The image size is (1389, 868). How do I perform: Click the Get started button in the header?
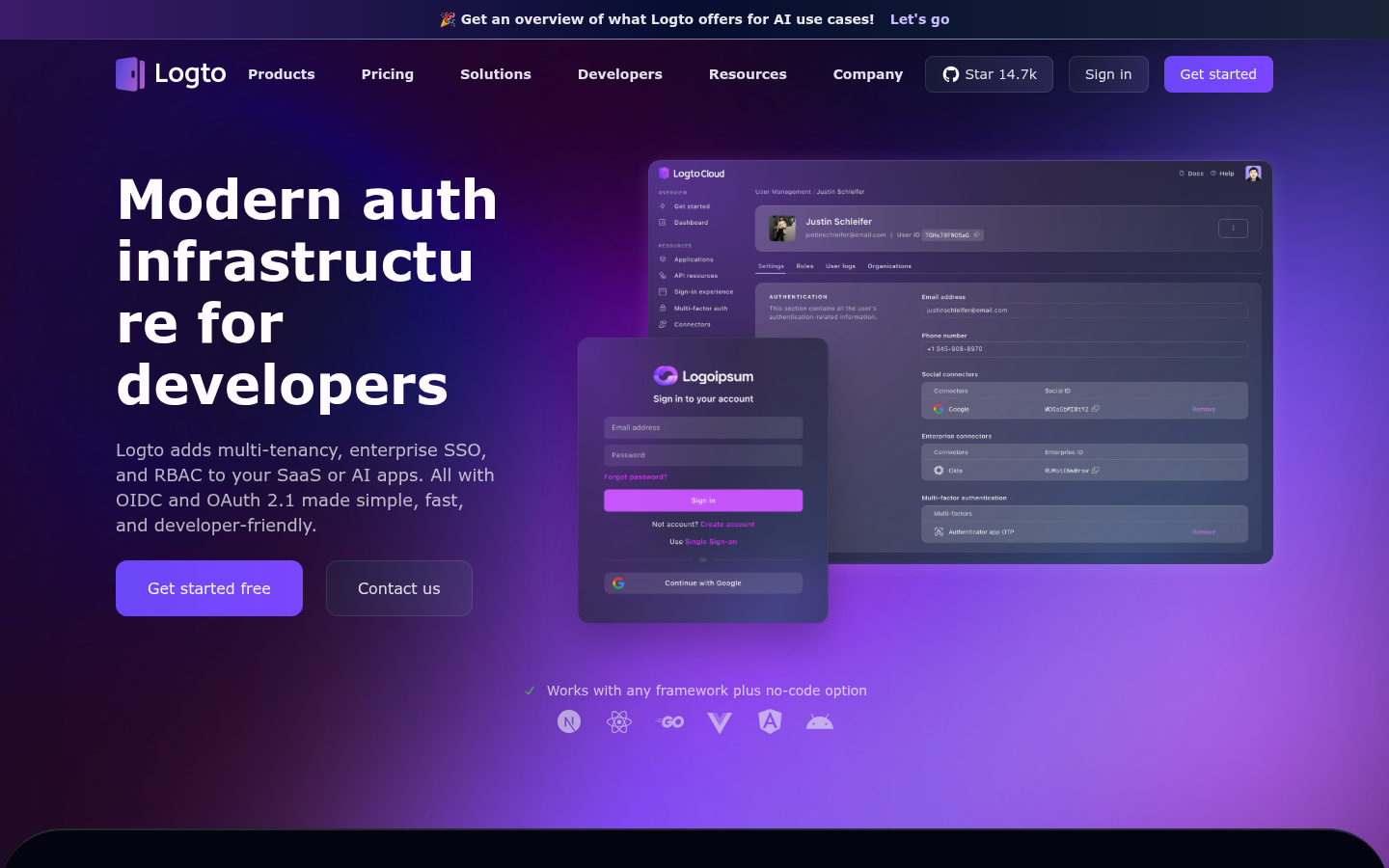coord(1218,74)
